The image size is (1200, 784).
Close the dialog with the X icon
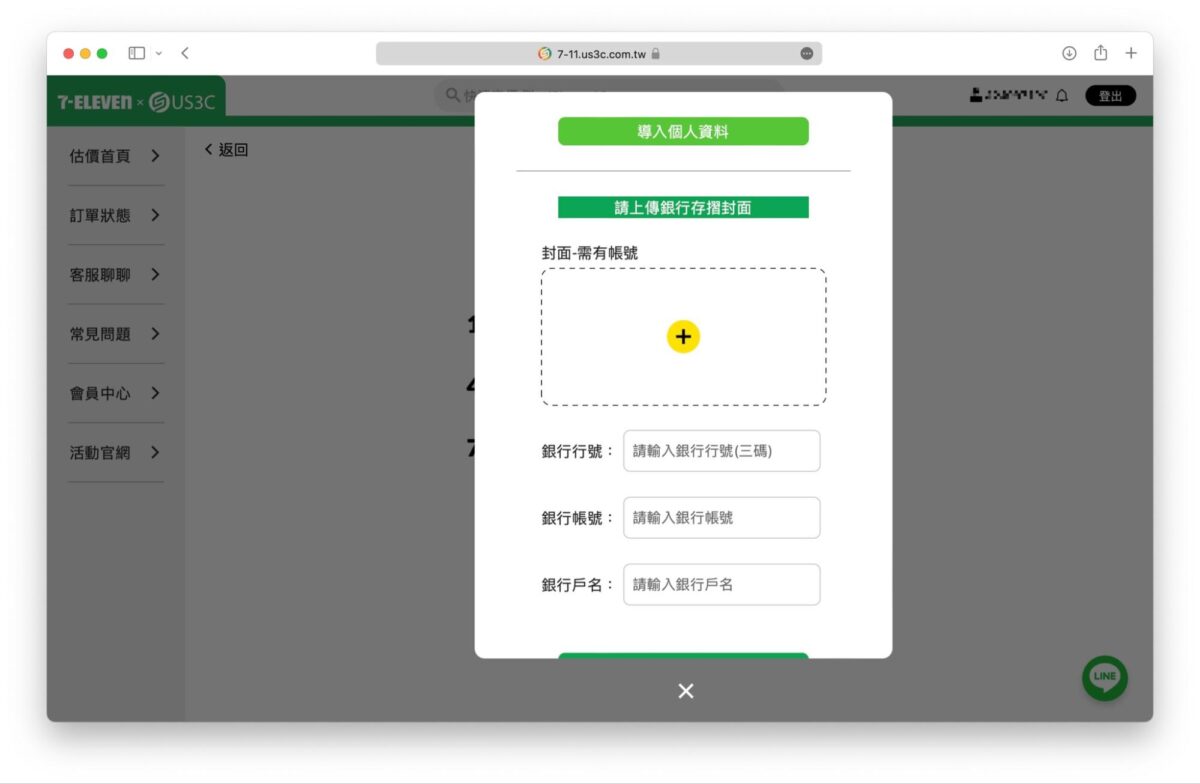click(685, 691)
